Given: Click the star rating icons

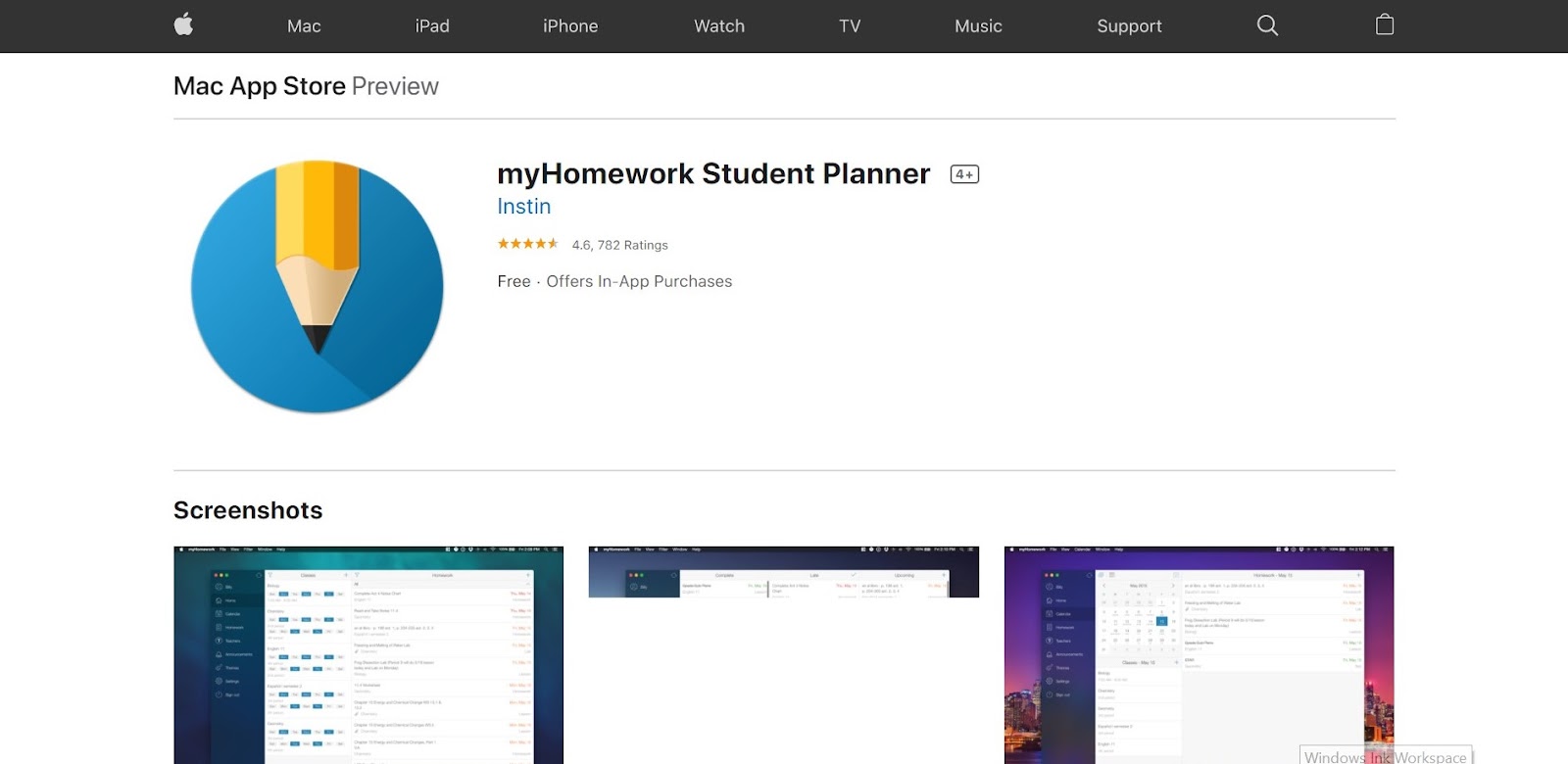Looking at the screenshot, I should click(x=527, y=244).
